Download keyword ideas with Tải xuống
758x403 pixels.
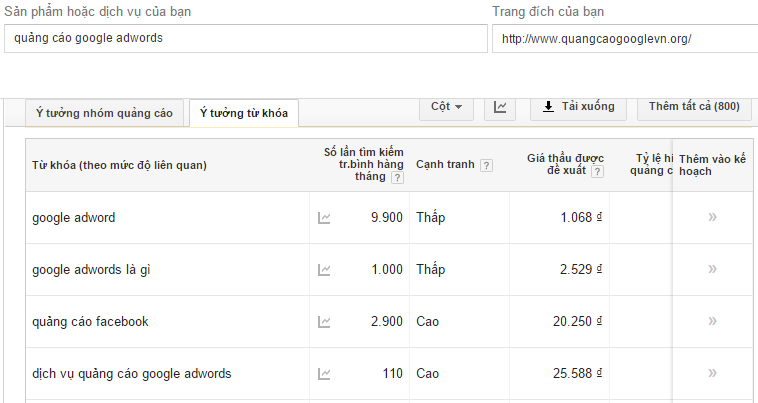pos(578,107)
